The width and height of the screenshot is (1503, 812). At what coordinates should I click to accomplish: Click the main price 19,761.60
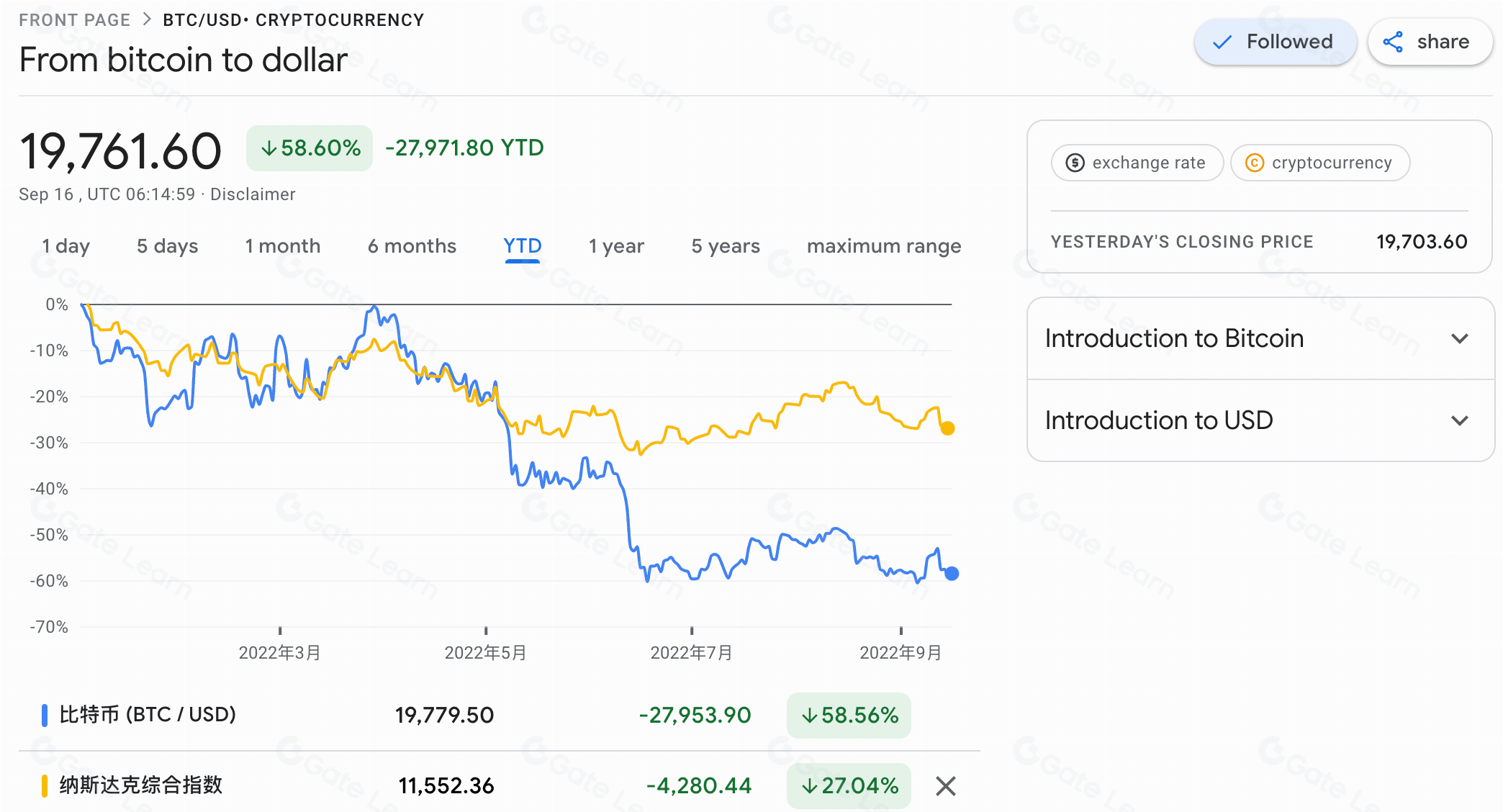pyautogui.click(x=120, y=152)
